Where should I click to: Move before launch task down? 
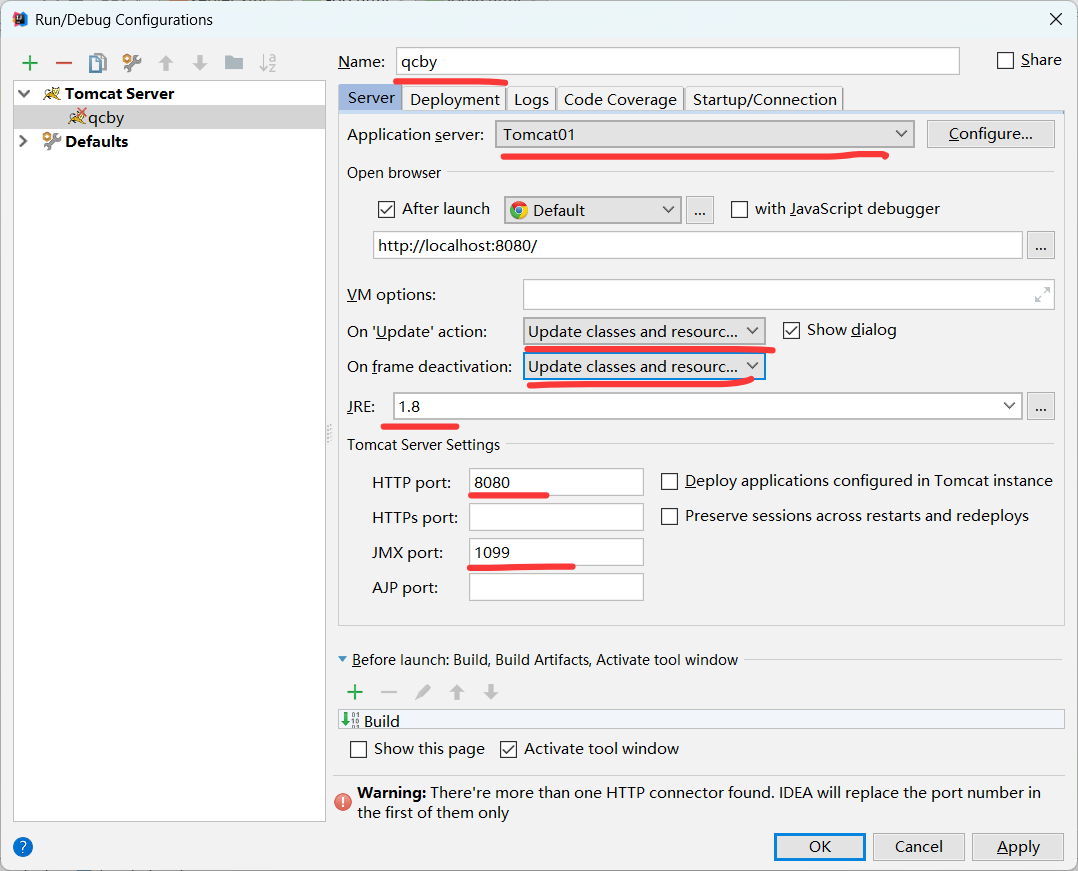pyautogui.click(x=491, y=692)
